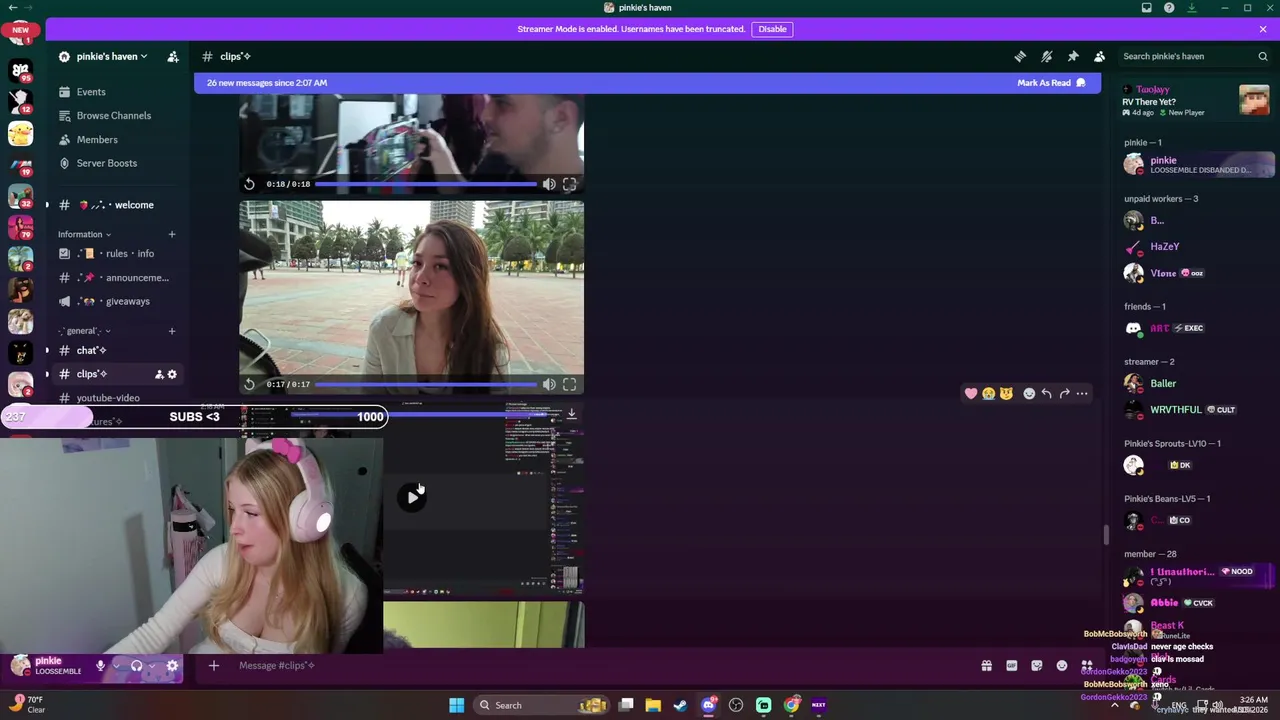Viewport: 1280px width, 720px height.
Task: Click the taskbar Search box
Action: tap(540, 705)
